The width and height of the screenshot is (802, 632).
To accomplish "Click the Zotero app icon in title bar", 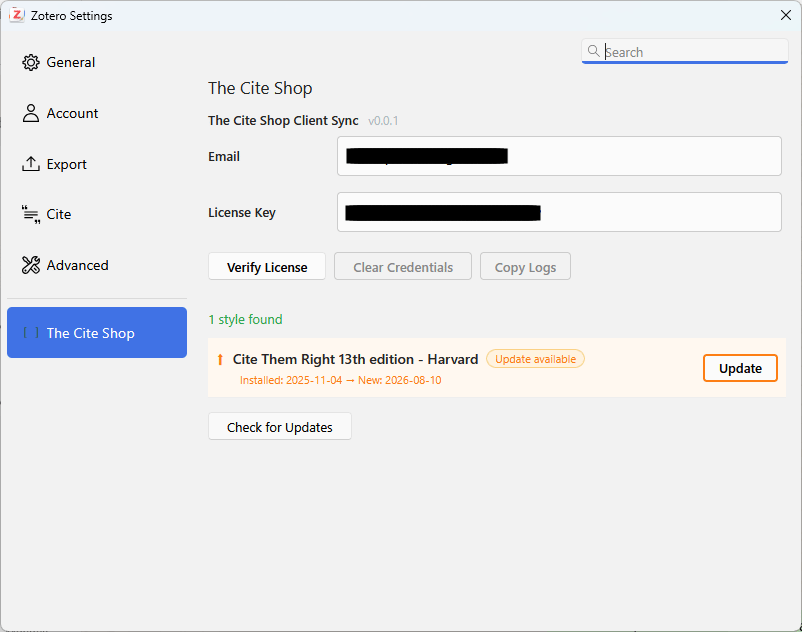I will pyautogui.click(x=17, y=15).
